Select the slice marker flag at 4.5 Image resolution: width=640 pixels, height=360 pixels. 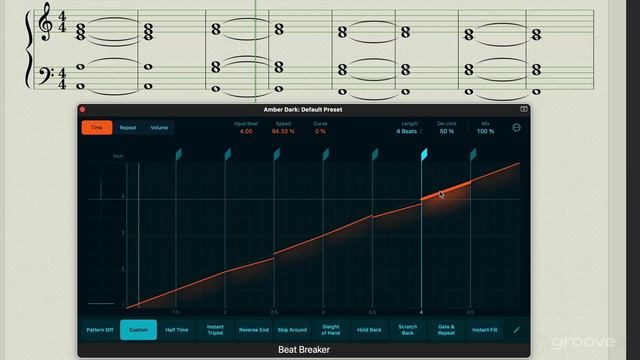[473, 154]
